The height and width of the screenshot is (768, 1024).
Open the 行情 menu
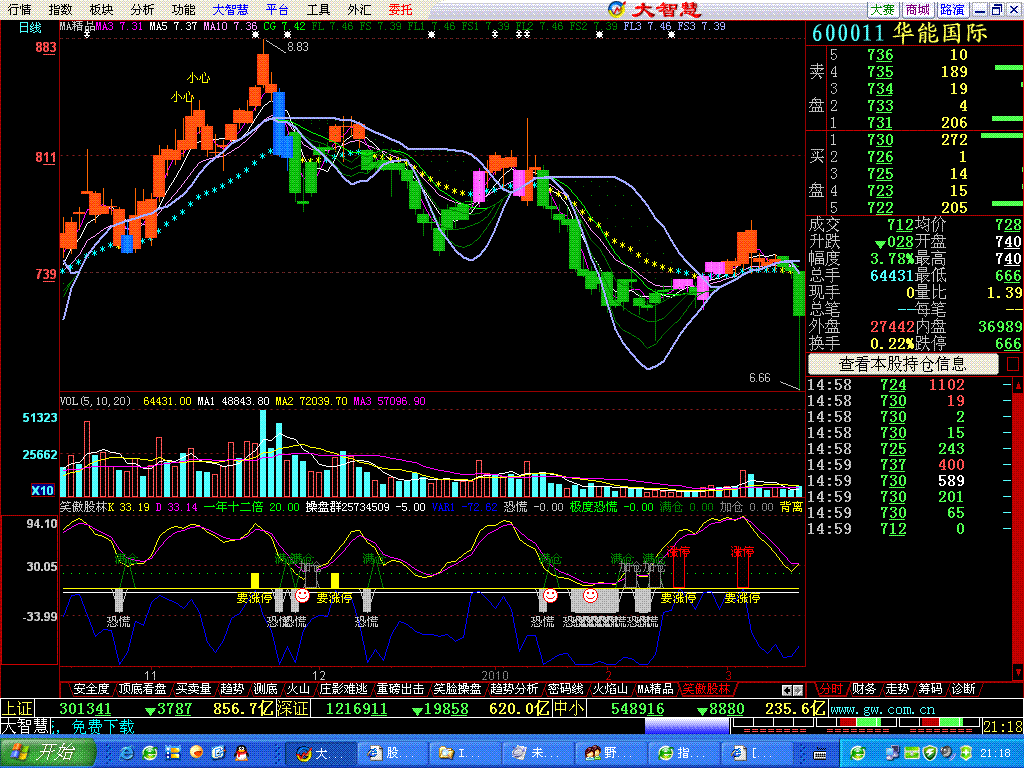[x=20, y=10]
